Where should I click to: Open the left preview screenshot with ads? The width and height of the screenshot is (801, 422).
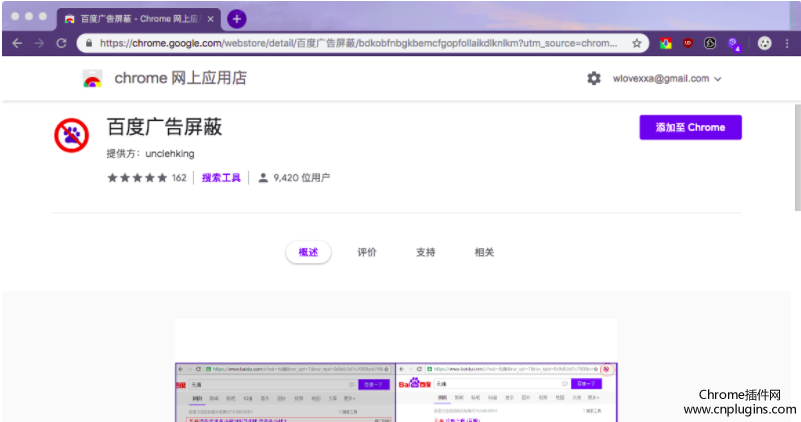(285, 392)
